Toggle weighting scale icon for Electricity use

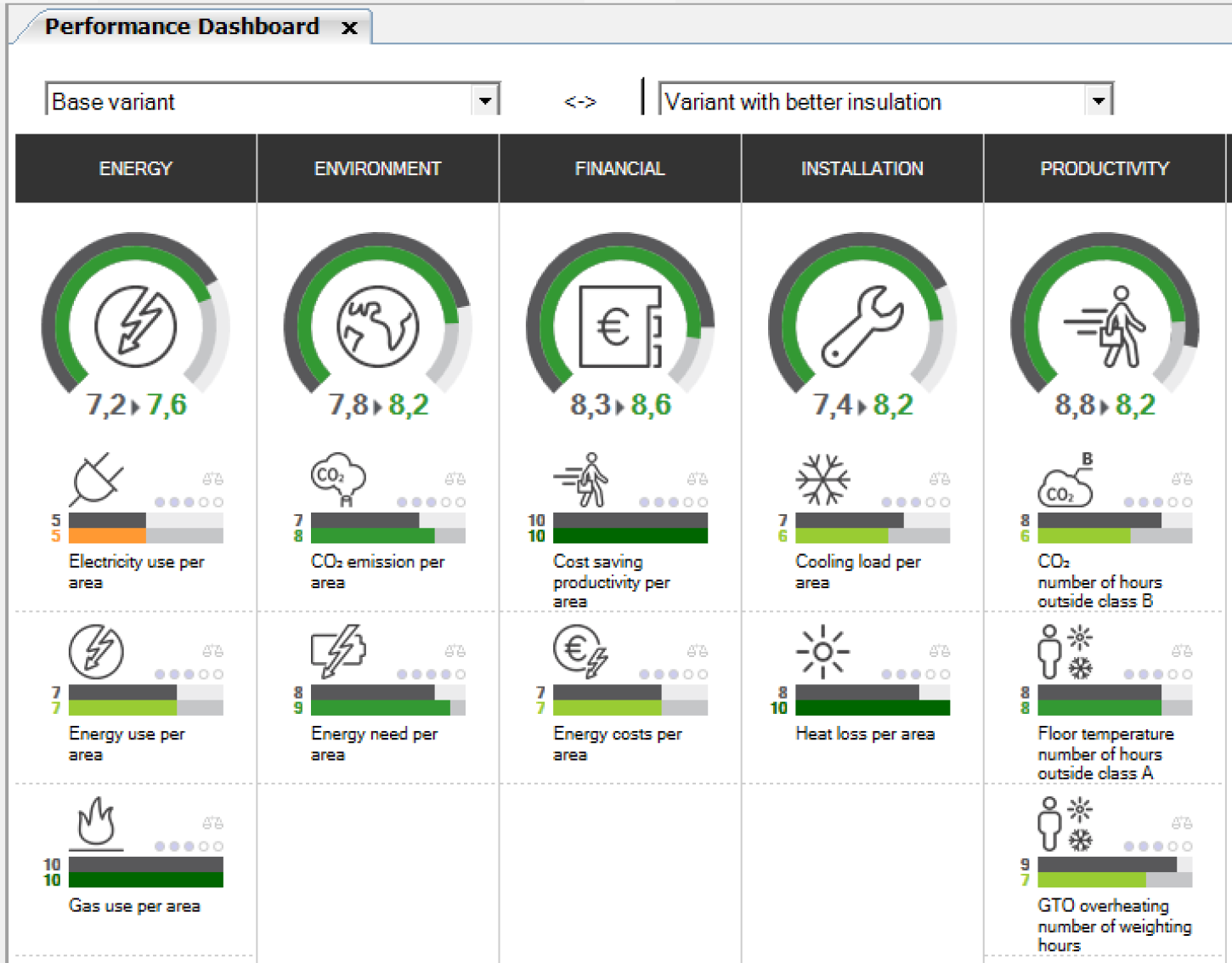pyautogui.click(x=212, y=479)
